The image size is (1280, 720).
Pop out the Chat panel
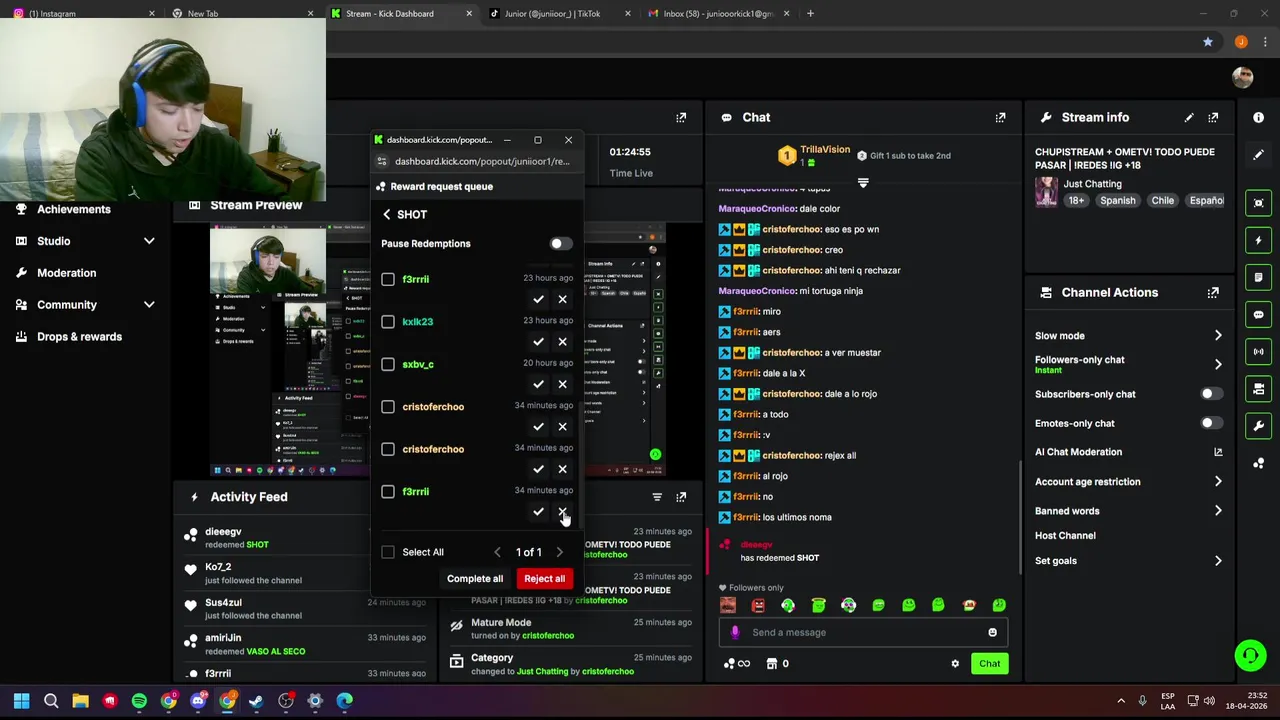point(1000,118)
